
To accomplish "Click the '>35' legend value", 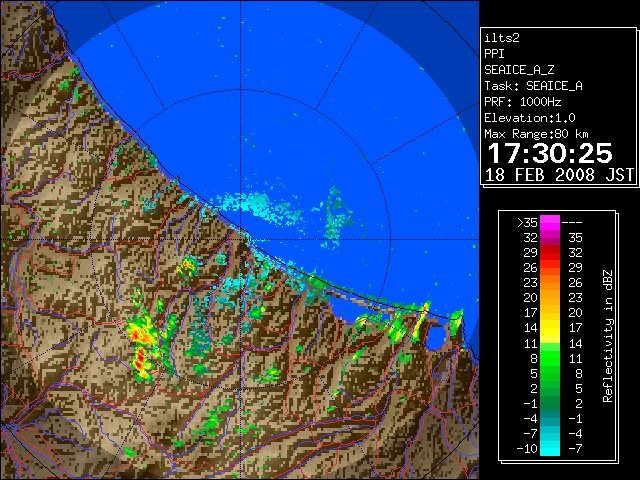I will (x=527, y=223).
